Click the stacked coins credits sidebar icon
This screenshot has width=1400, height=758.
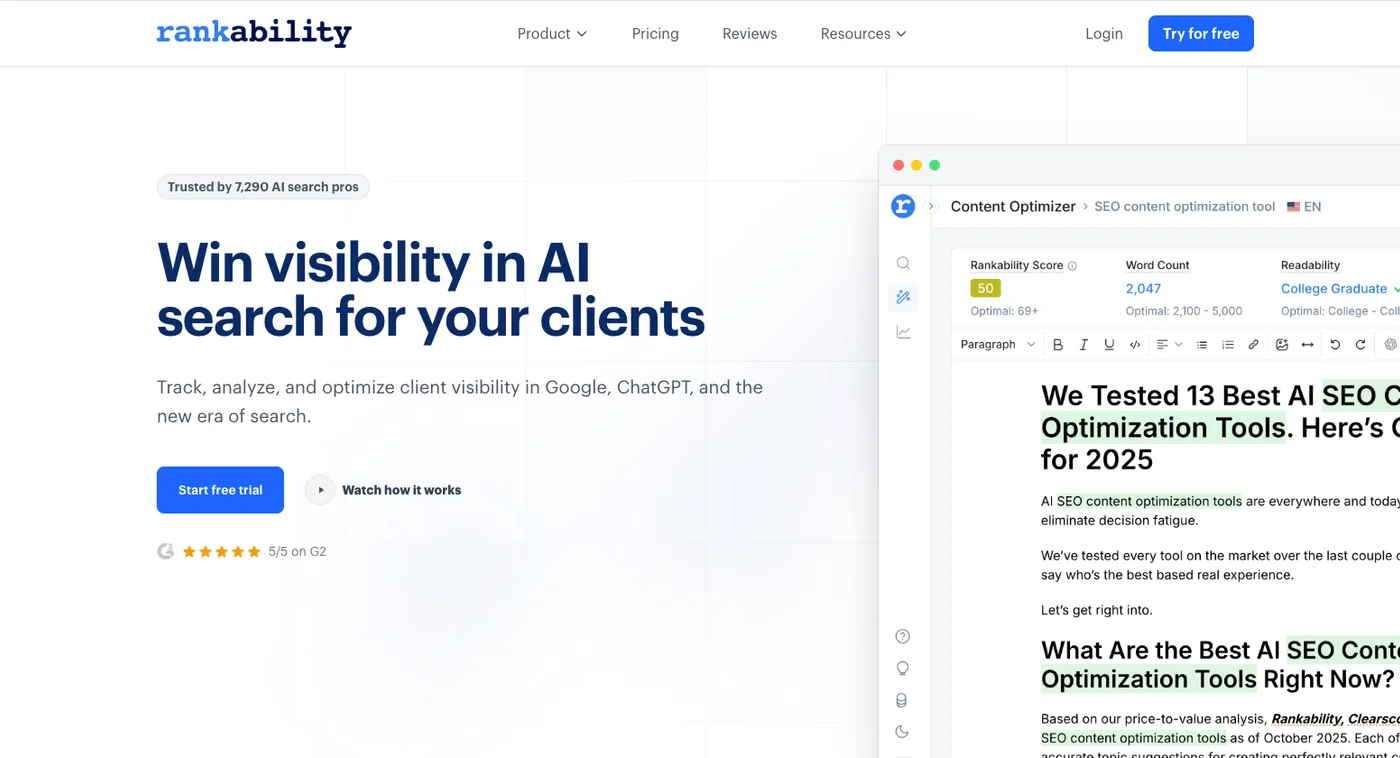pyautogui.click(x=902, y=700)
